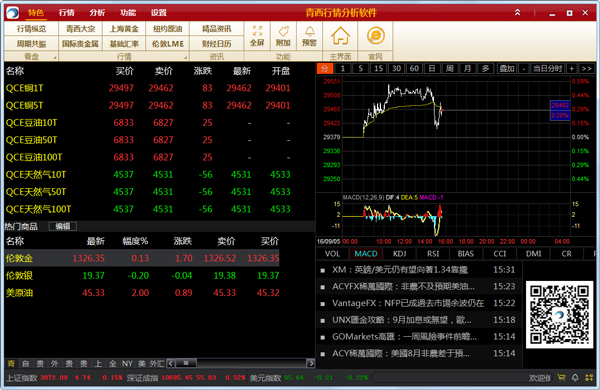This screenshot has width=600, height=390.
Task: Click the bell icon in the status bar
Action: tap(575, 378)
